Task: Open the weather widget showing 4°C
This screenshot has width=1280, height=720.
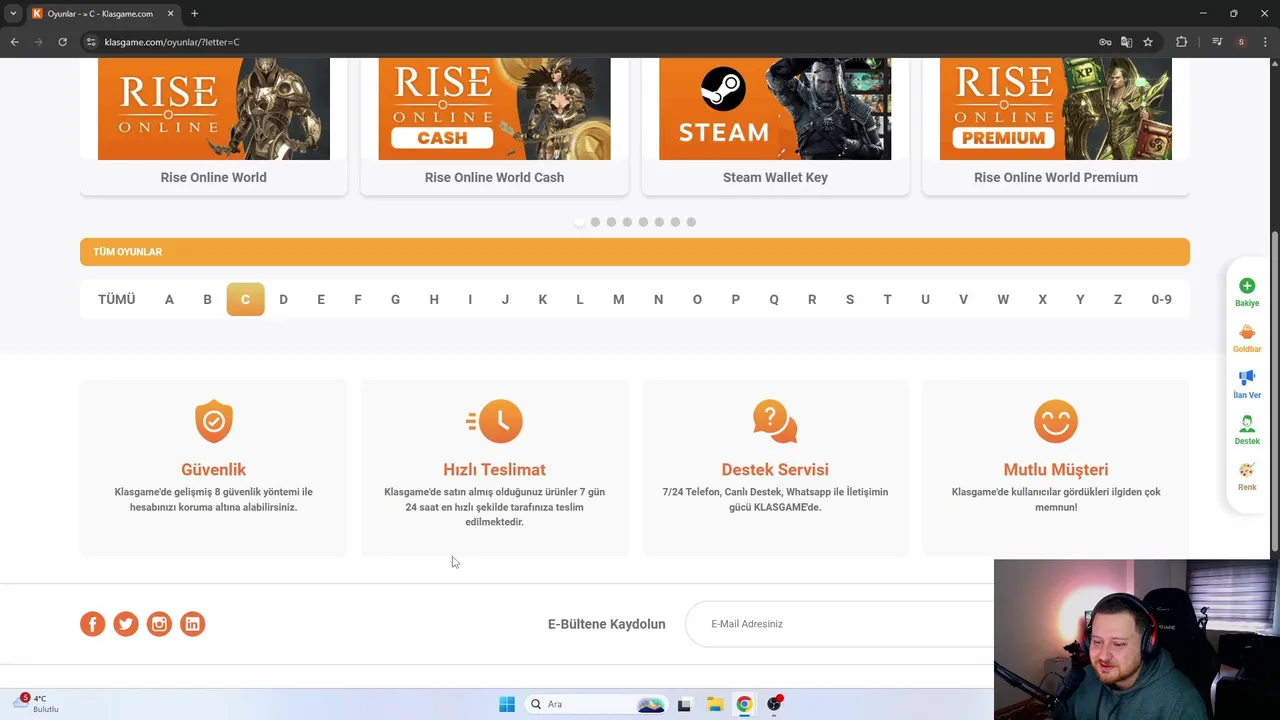Action: point(36,703)
